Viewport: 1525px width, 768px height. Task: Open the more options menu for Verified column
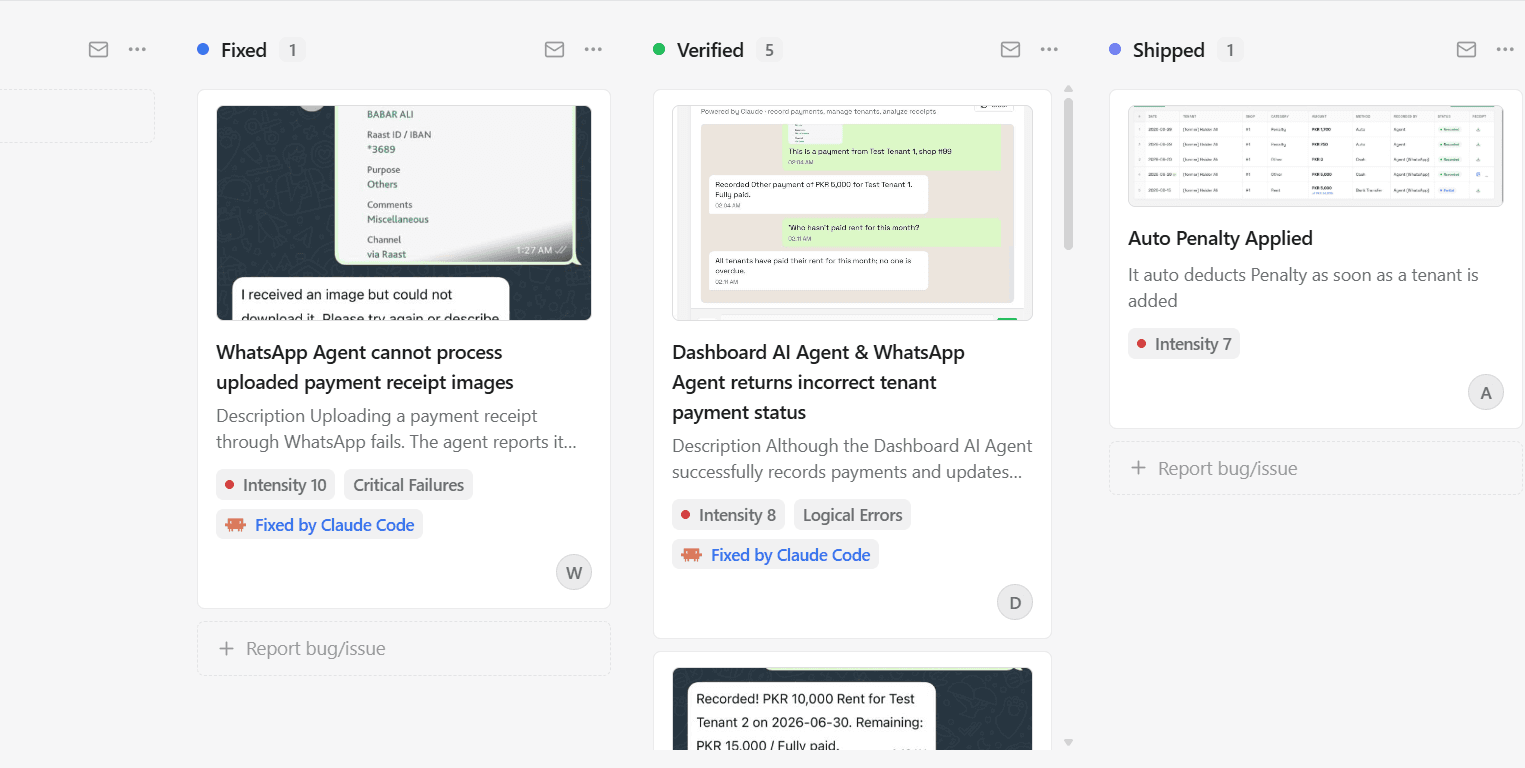[1049, 49]
